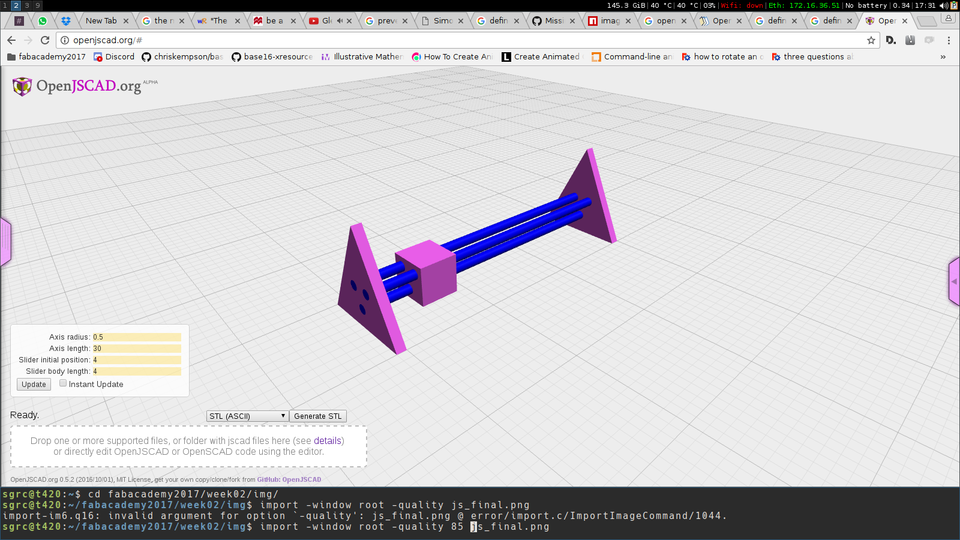Click the Axis length input field
Screen dimensions: 960x540
click(137, 348)
